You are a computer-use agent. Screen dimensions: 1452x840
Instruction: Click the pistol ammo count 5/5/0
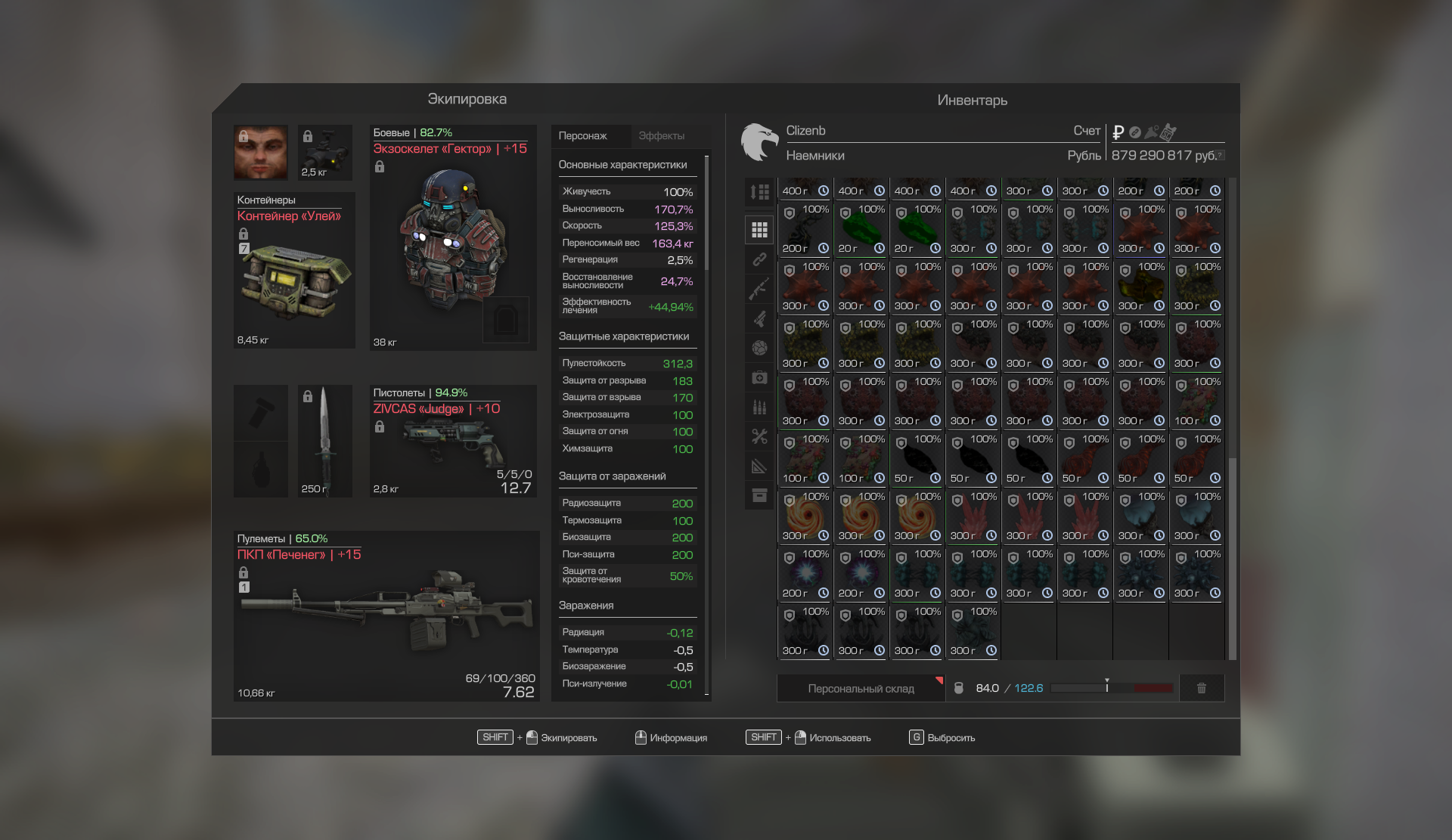pyautogui.click(x=514, y=474)
